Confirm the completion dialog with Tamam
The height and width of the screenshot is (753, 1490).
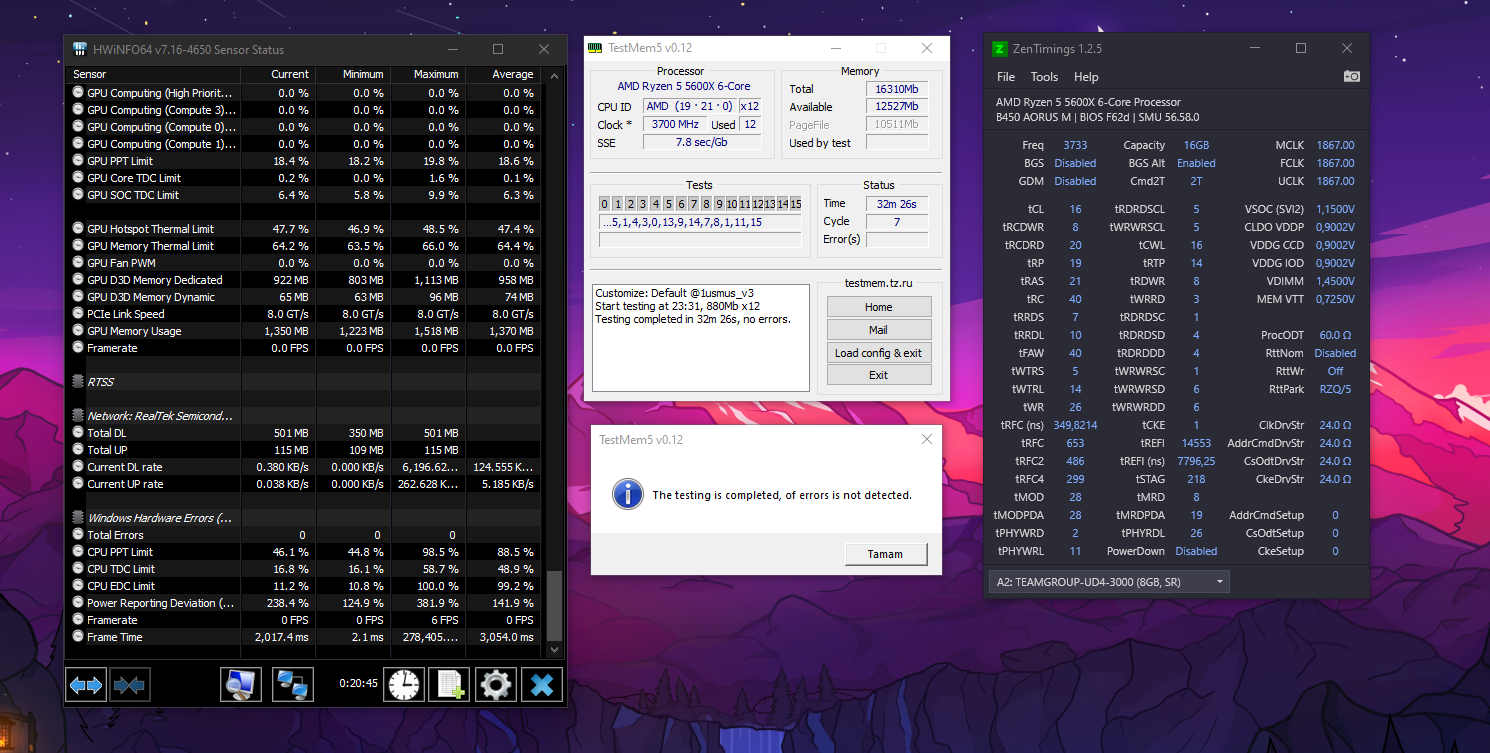coord(885,554)
